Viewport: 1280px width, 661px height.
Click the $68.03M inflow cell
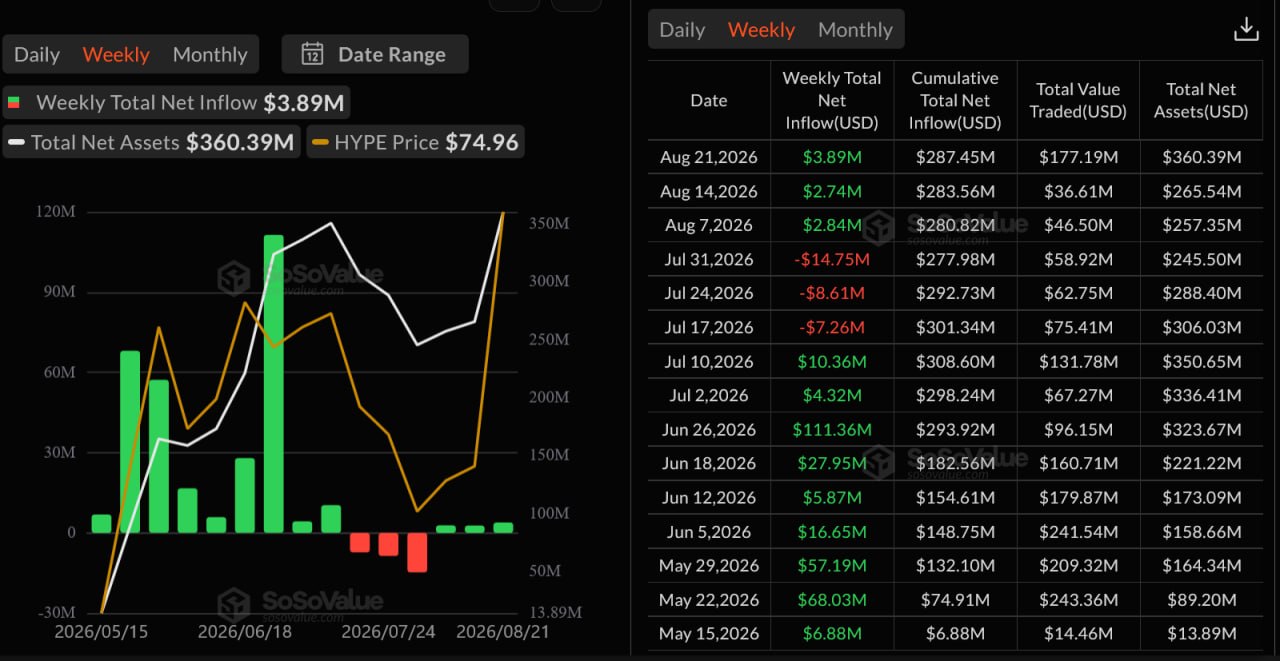832,599
